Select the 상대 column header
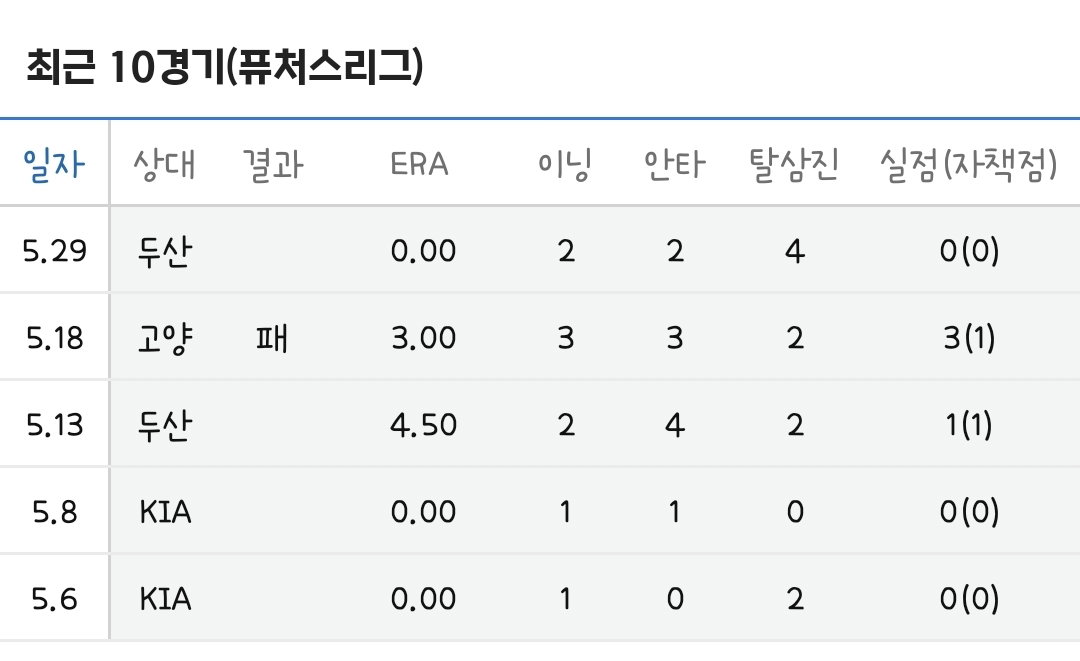Viewport: 1080px width, 661px height. (164, 164)
